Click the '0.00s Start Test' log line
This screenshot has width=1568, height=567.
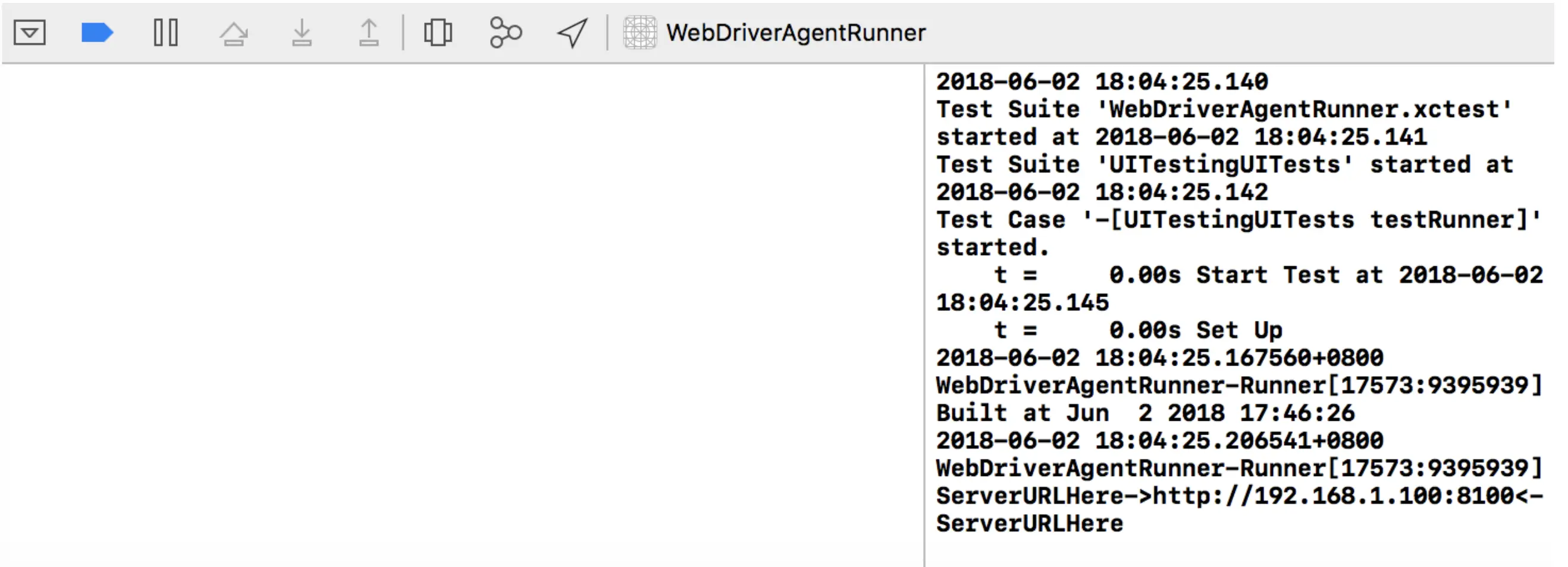click(1266, 276)
